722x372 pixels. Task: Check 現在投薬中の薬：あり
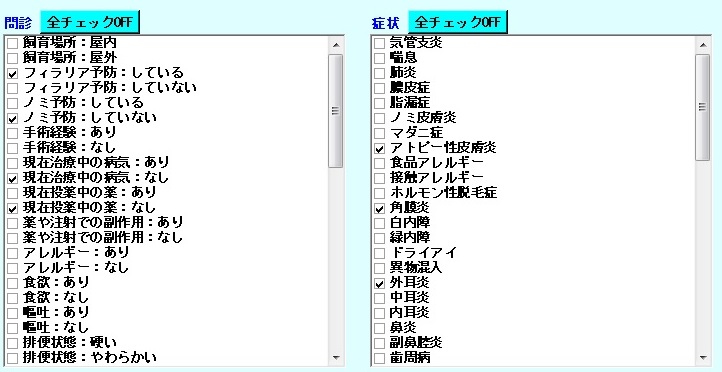pyautogui.click(x=13, y=193)
